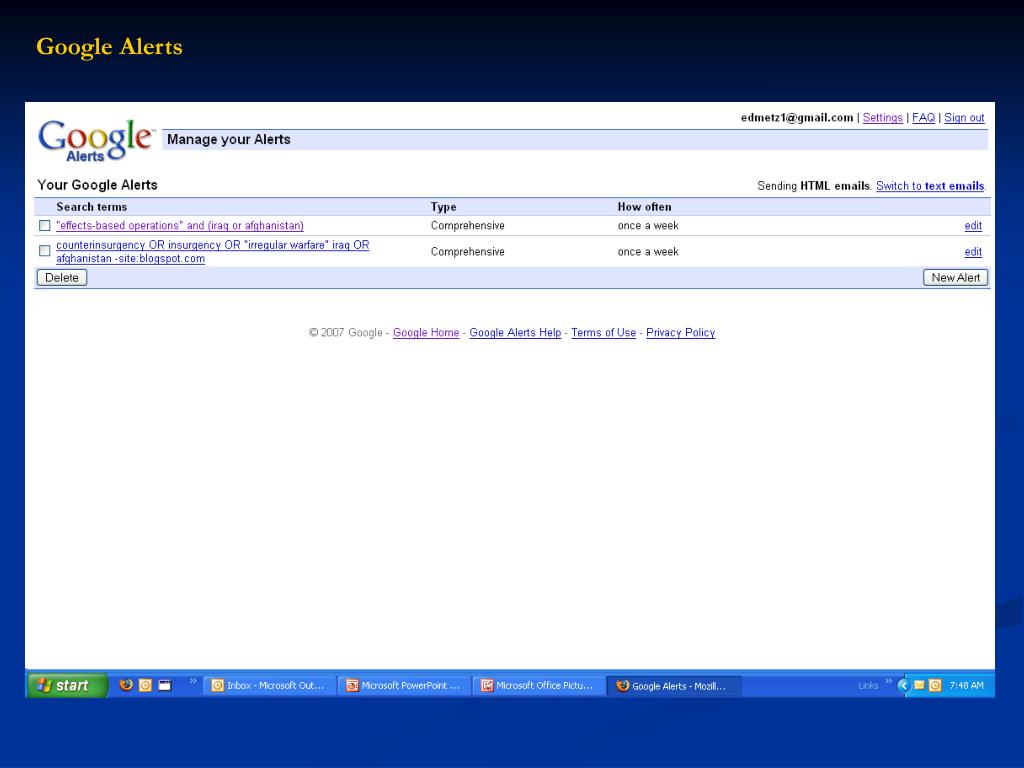Screen dimensions: 1024x768
Task: Switch to Microsoft PowerPoint taskbar window
Action: click(405, 686)
